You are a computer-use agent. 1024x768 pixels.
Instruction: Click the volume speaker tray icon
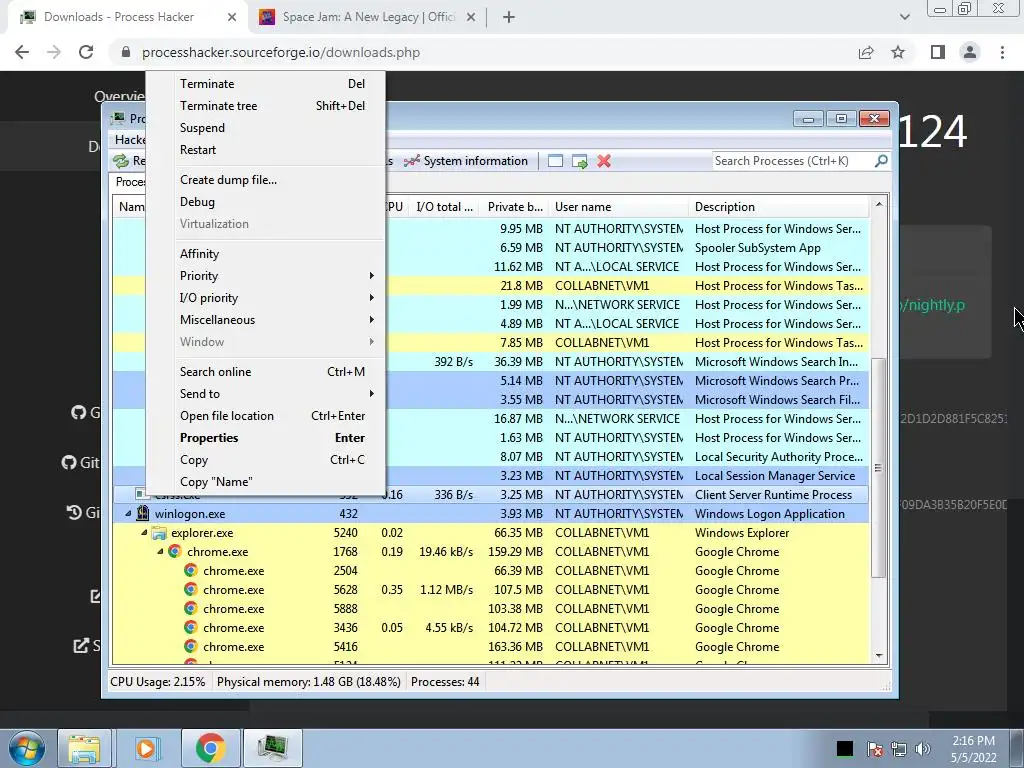click(x=922, y=749)
